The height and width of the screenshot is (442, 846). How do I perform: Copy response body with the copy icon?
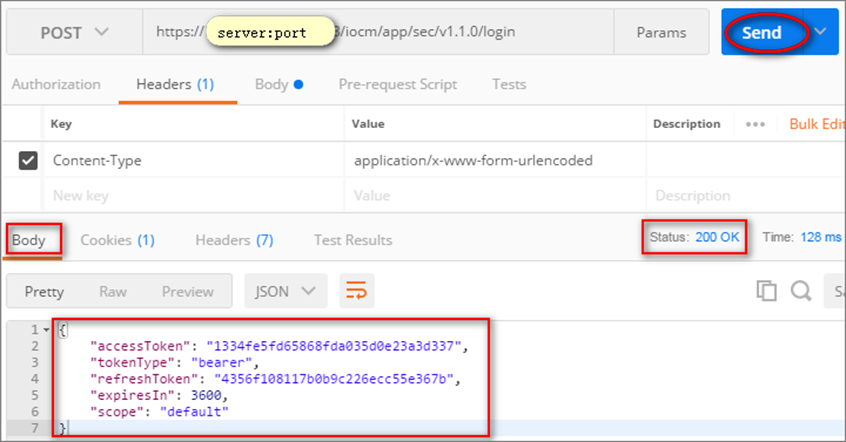tap(766, 291)
